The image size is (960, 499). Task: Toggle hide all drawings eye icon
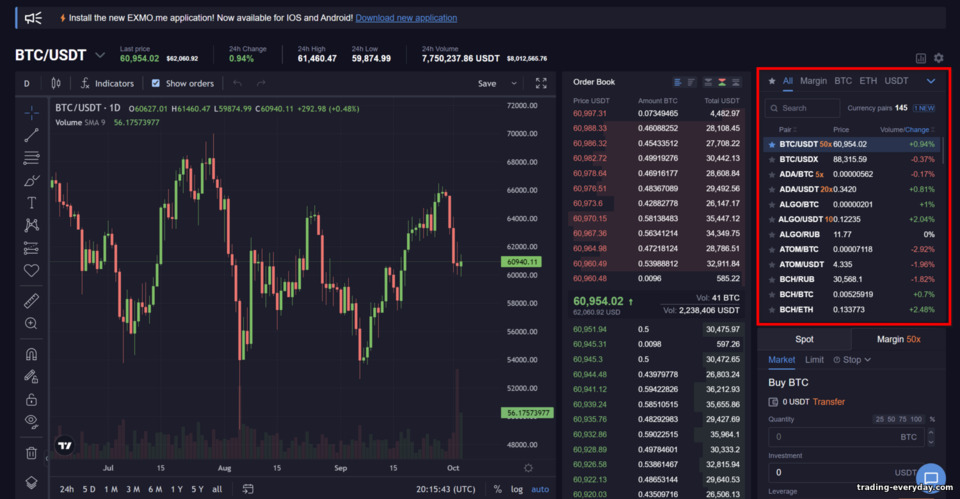(x=31, y=421)
